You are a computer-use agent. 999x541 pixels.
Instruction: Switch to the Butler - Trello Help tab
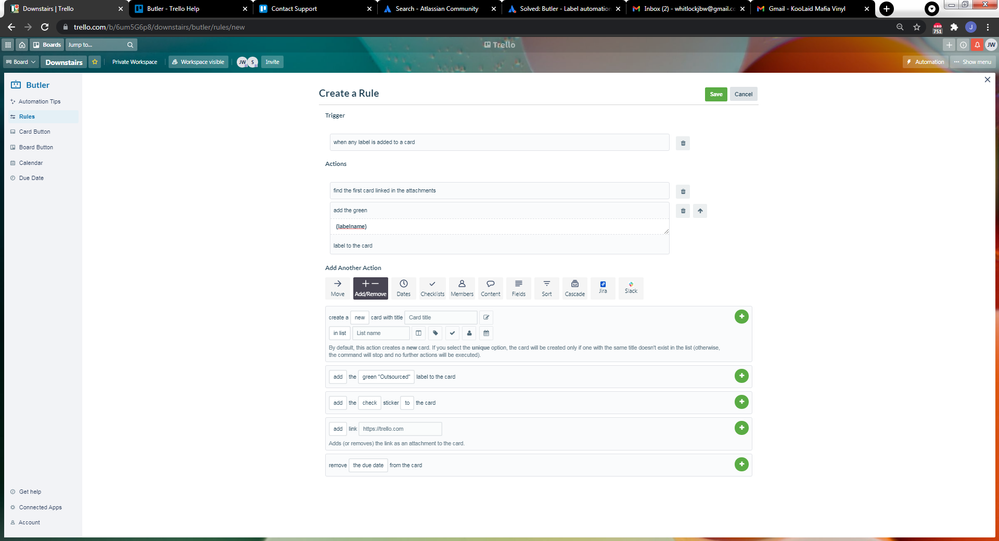[190, 9]
